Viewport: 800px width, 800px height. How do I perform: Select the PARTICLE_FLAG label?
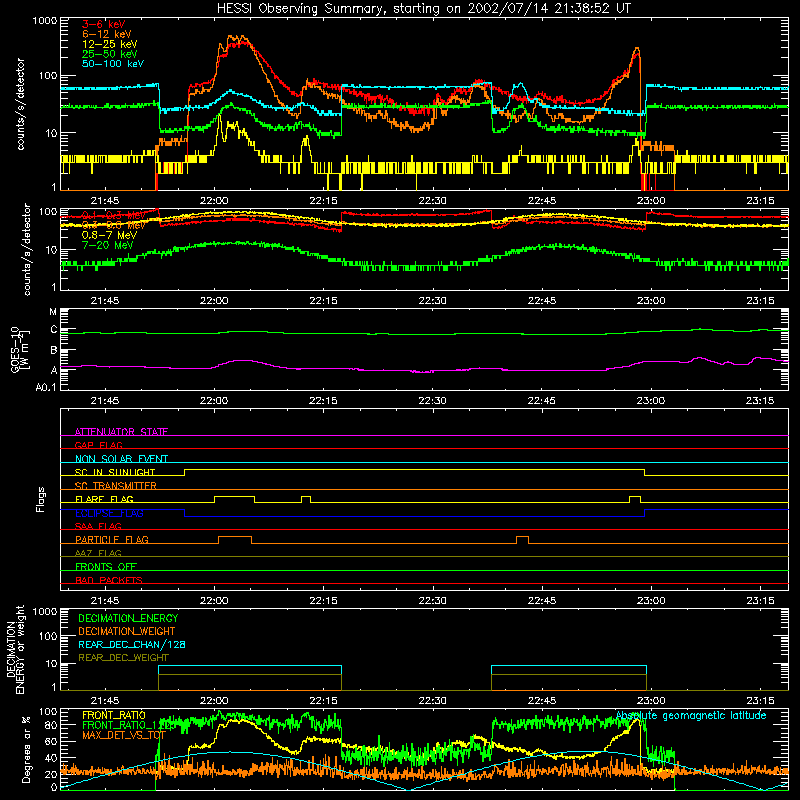click(x=112, y=539)
